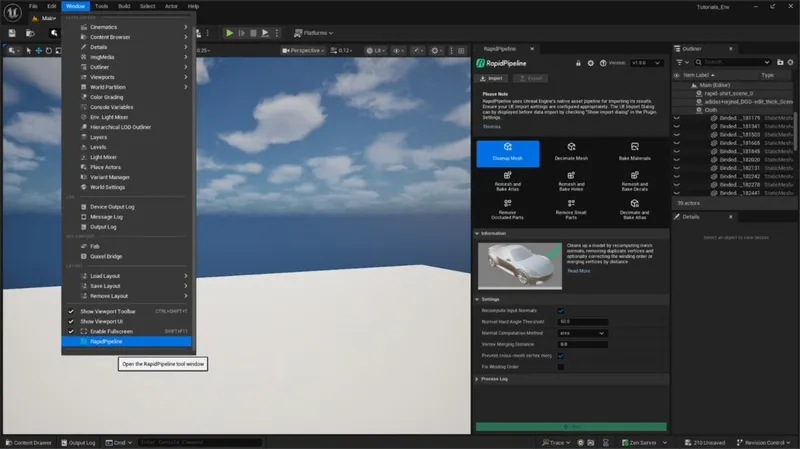Click the frame skip play button

point(241,33)
